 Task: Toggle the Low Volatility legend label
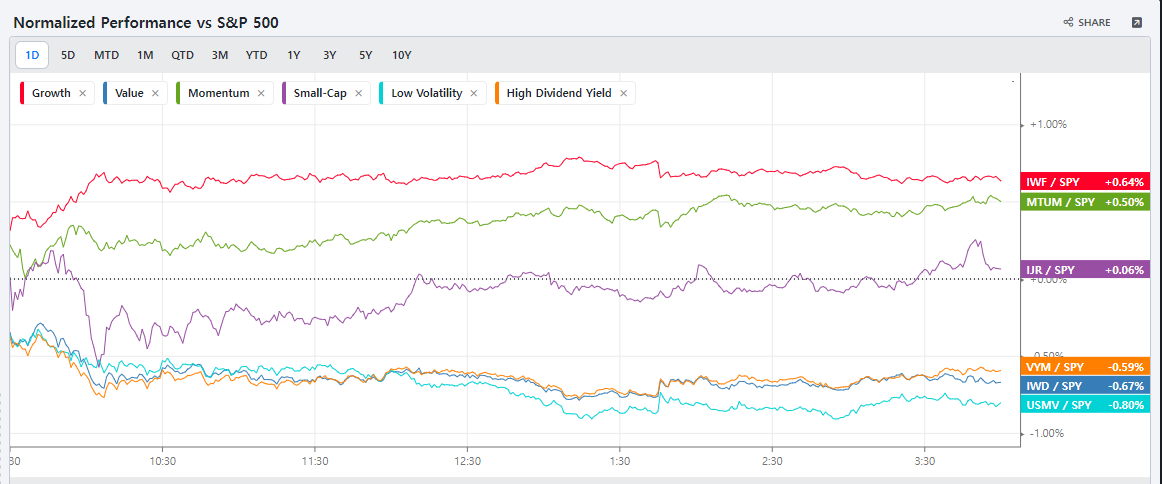pyautogui.click(x=426, y=93)
